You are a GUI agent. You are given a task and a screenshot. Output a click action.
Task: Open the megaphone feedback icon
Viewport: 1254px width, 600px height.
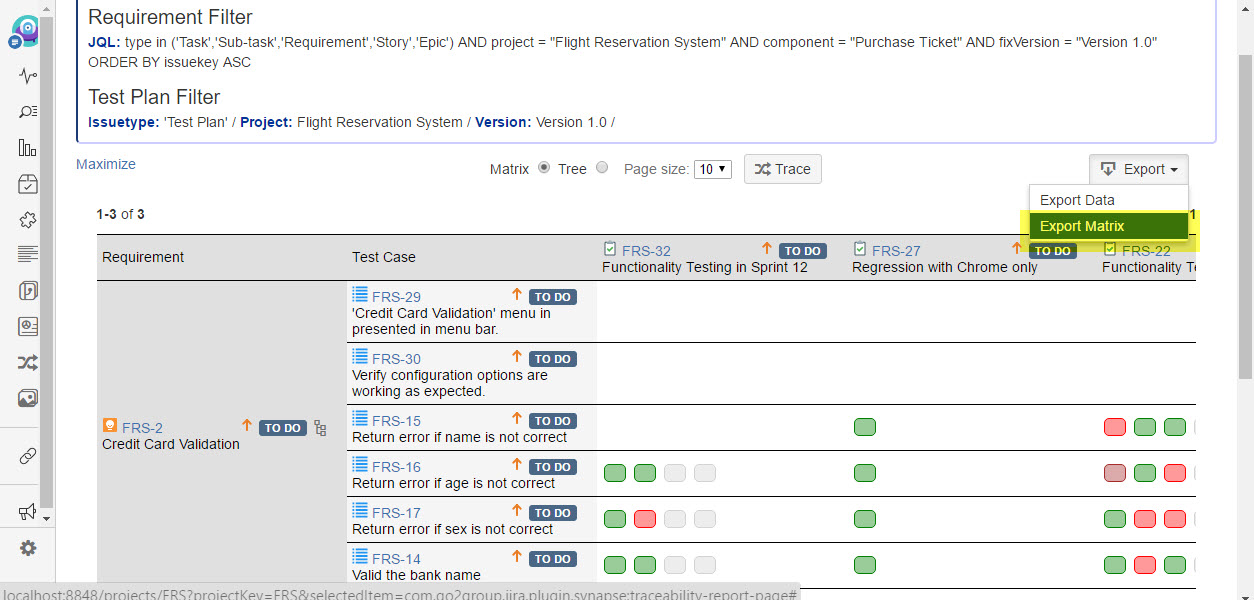click(x=28, y=512)
